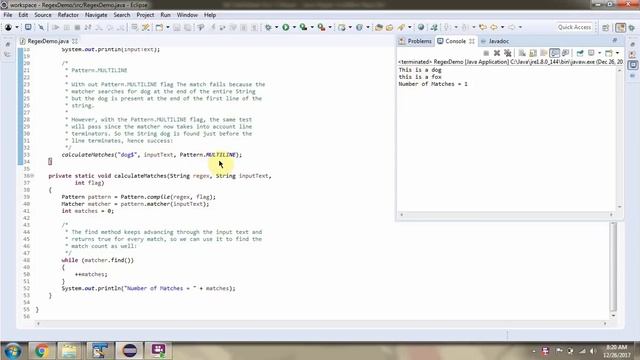The width and height of the screenshot is (640, 360).
Task: Click Remove All Terminated Launches icon
Action: pos(507,53)
